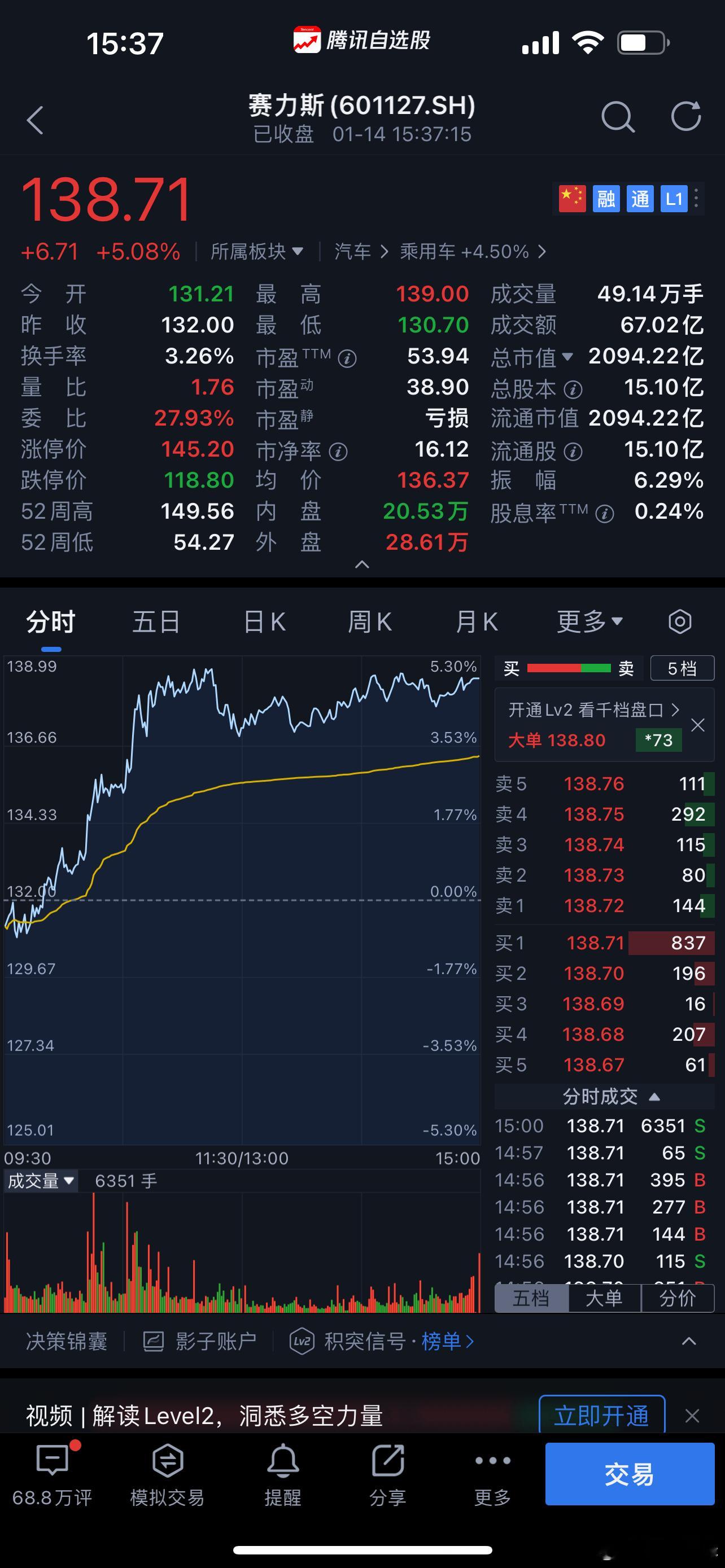Open the three-dot menu beside L1
The image size is (725, 1568).
tap(696, 199)
